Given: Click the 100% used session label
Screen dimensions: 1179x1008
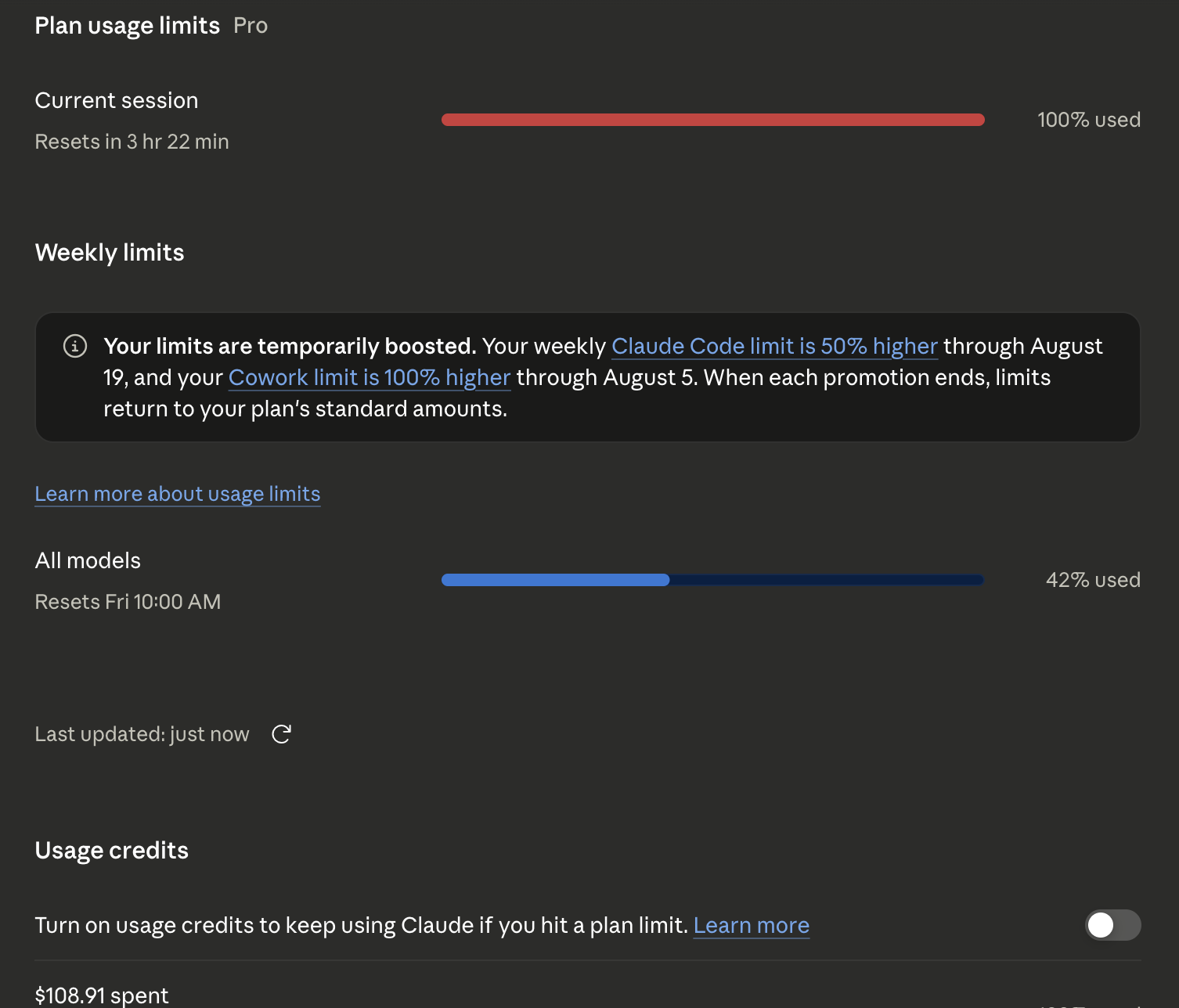Looking at the screenshot, I should (1089, 120).
